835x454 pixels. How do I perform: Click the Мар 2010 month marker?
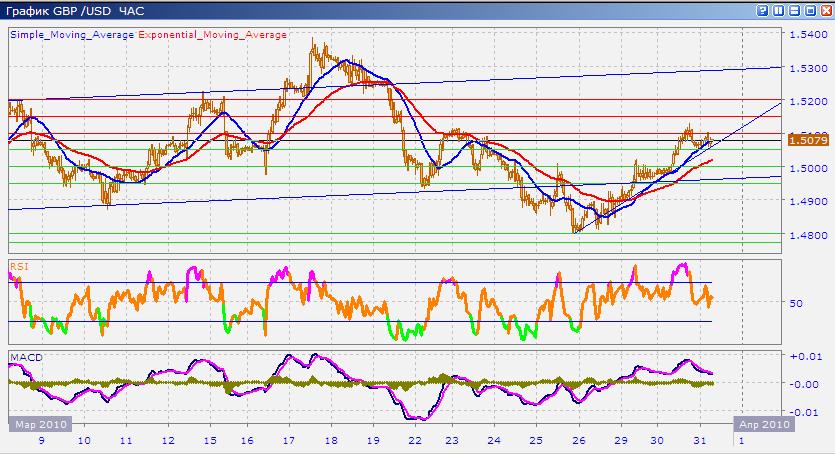[39, 425]
